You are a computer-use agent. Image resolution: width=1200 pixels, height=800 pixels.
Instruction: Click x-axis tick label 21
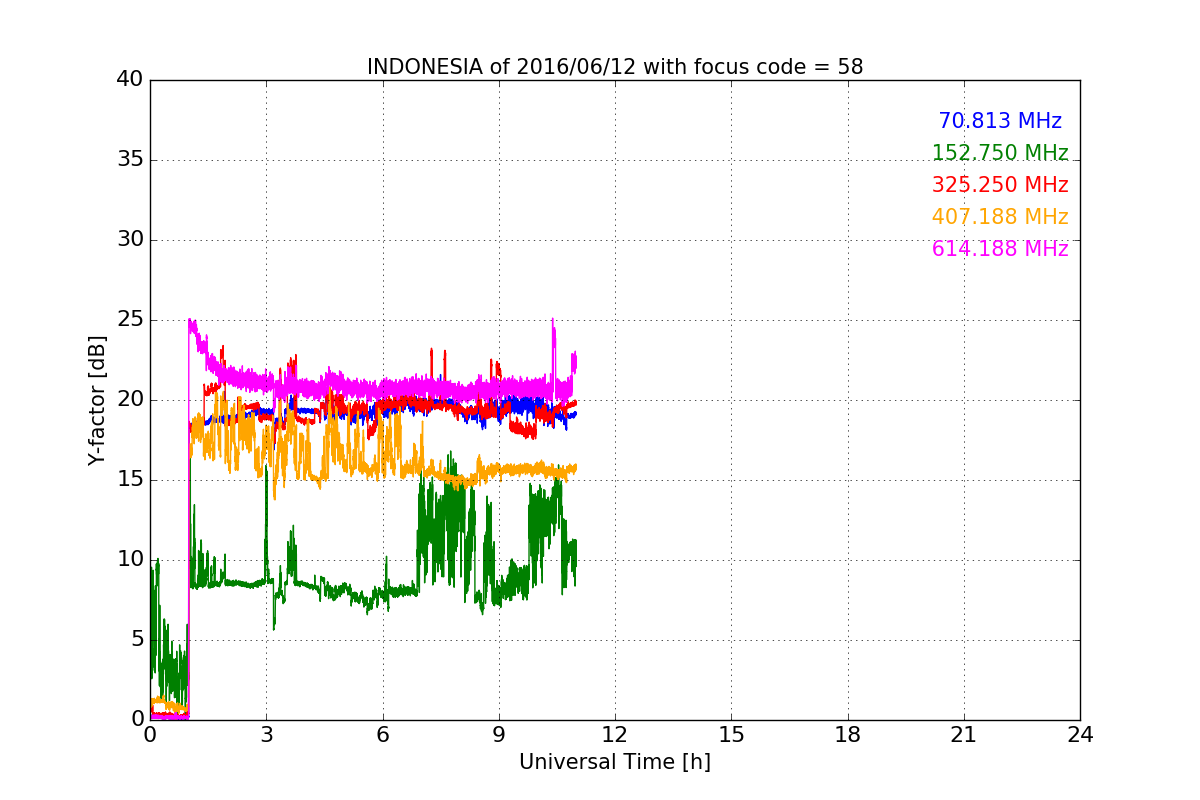coord(964,735)
